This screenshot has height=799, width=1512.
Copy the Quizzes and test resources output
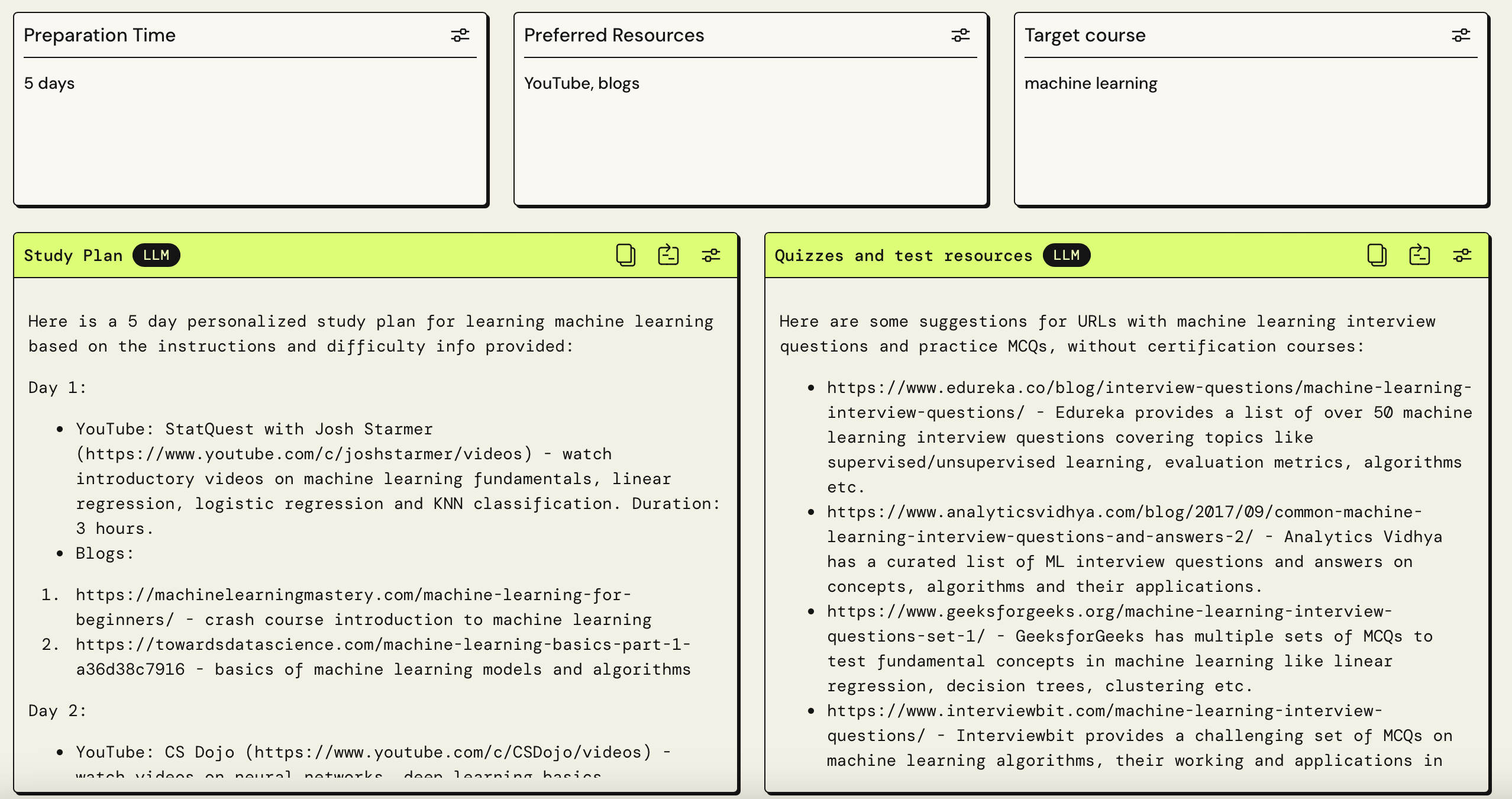pos(1377,255)
